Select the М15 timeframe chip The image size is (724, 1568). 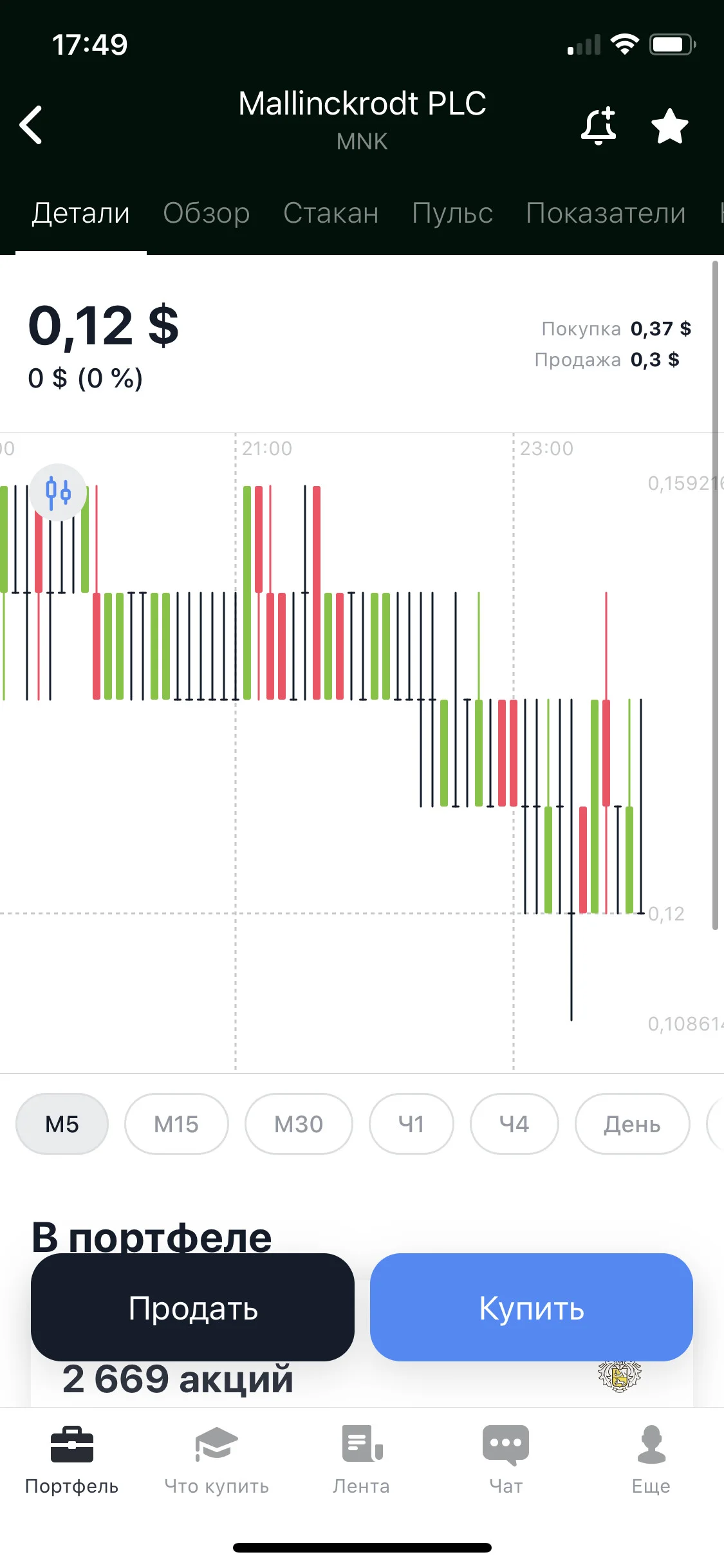176,1124
